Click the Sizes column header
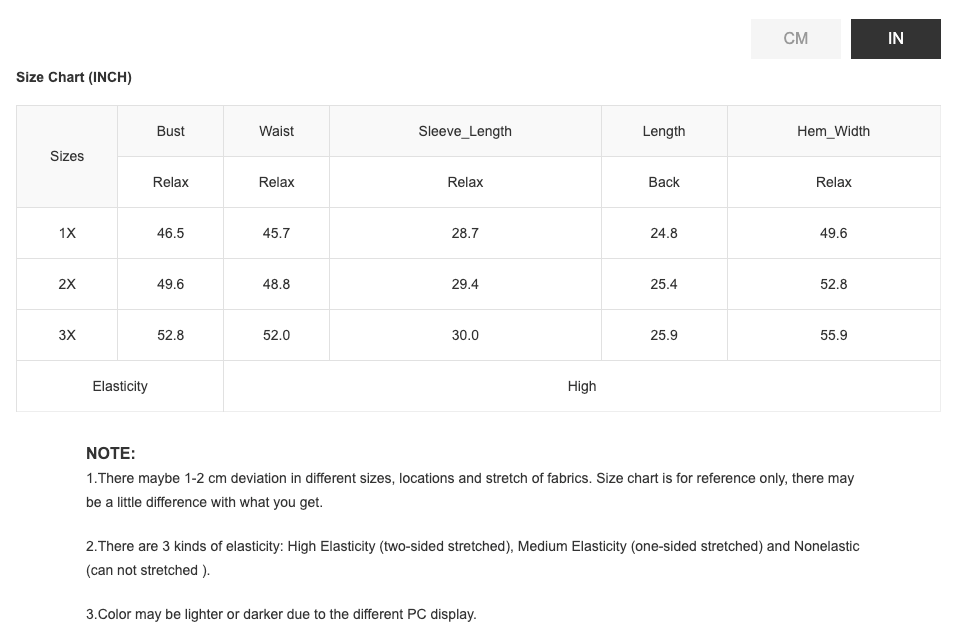The height and width of the screenshot is (634, 959). pos(67,156)
